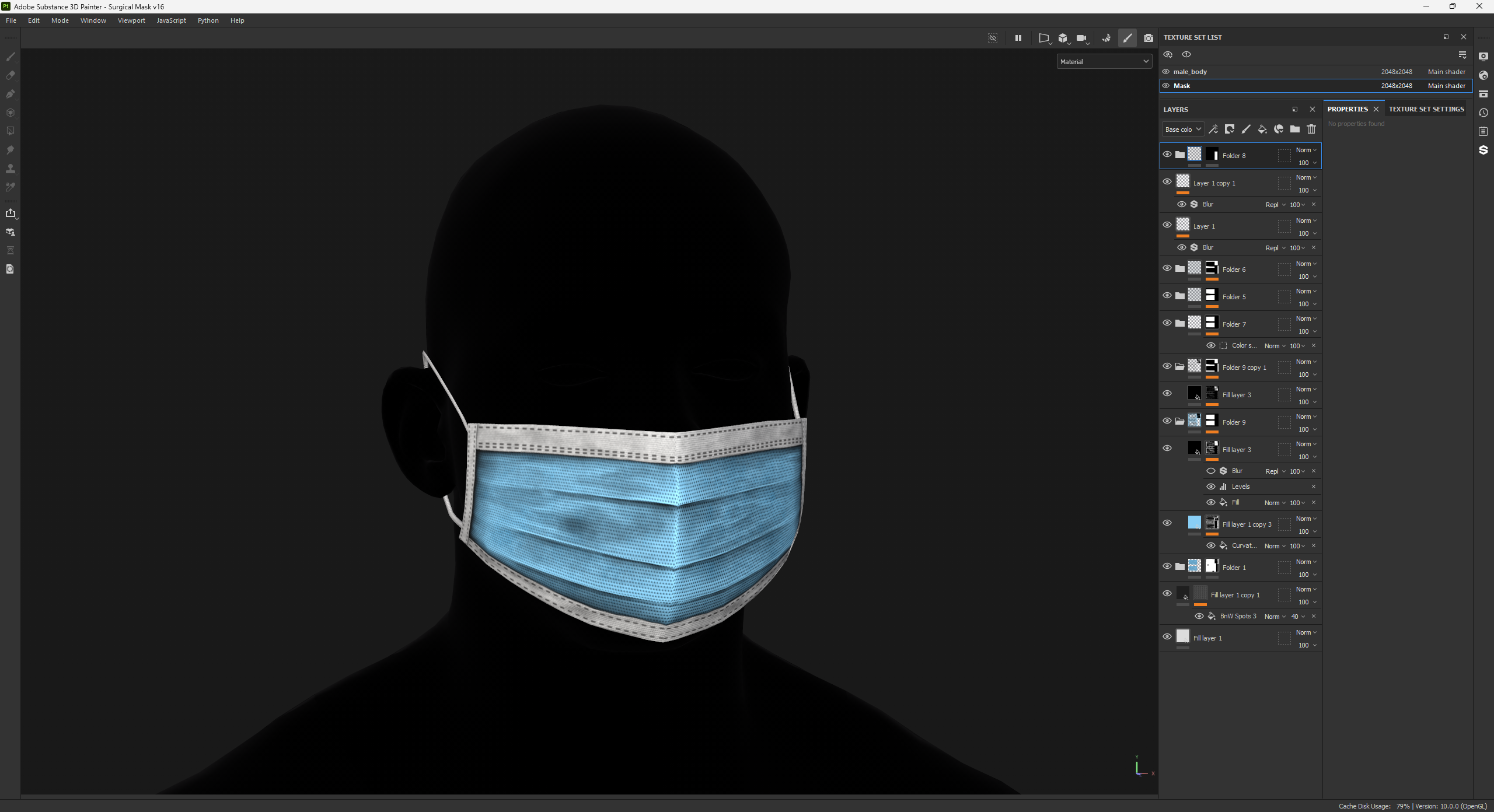The height and width of the screenshot is (812, 1494).
Task: Click the Add paint layer brush icon
Action: coord(1246,129)
